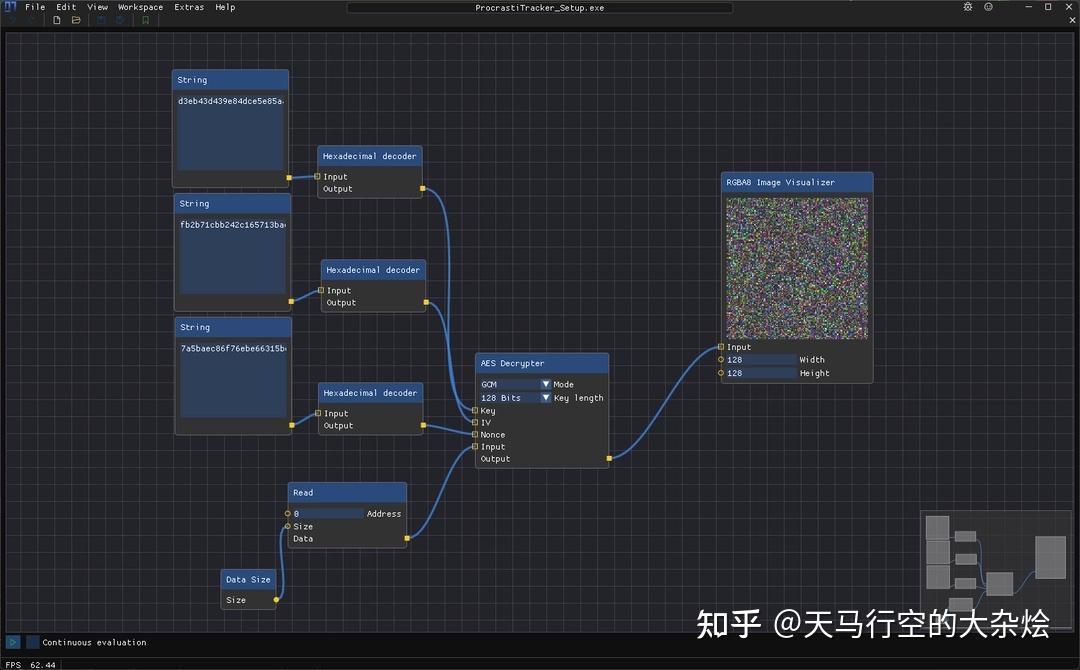
Task: Select the Data Size node header
Action: click(x=248, y=579)
